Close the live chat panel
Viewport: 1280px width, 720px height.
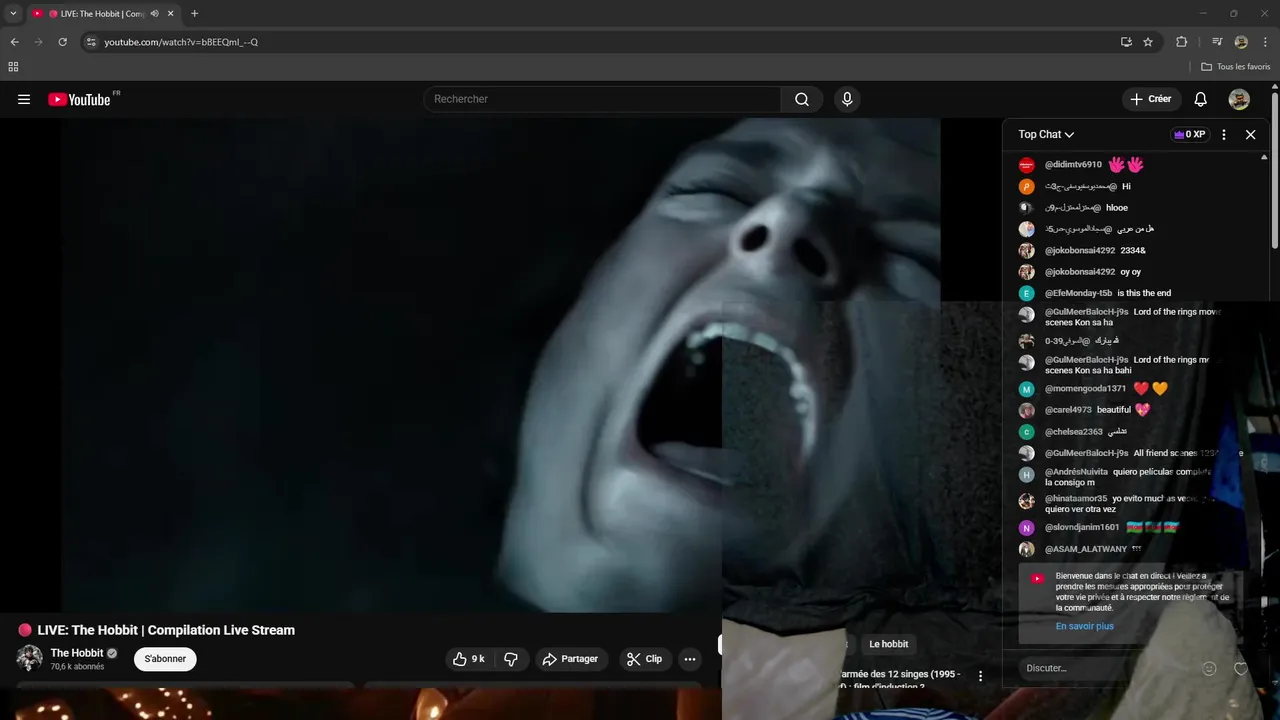pos(1250,134)
